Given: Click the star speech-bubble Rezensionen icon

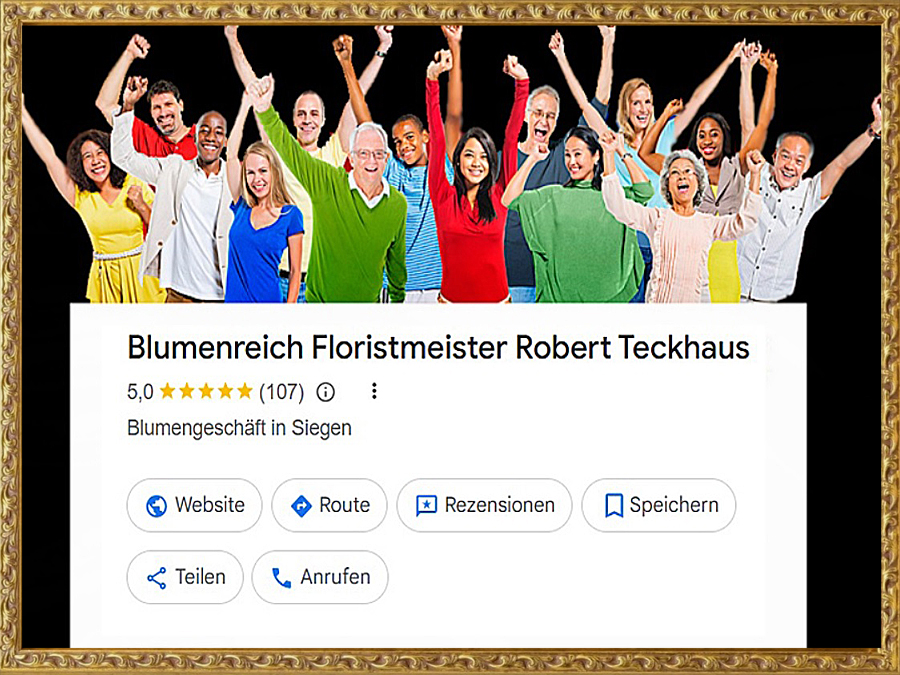Looking at the screenshot, I should tap(426, 506).
